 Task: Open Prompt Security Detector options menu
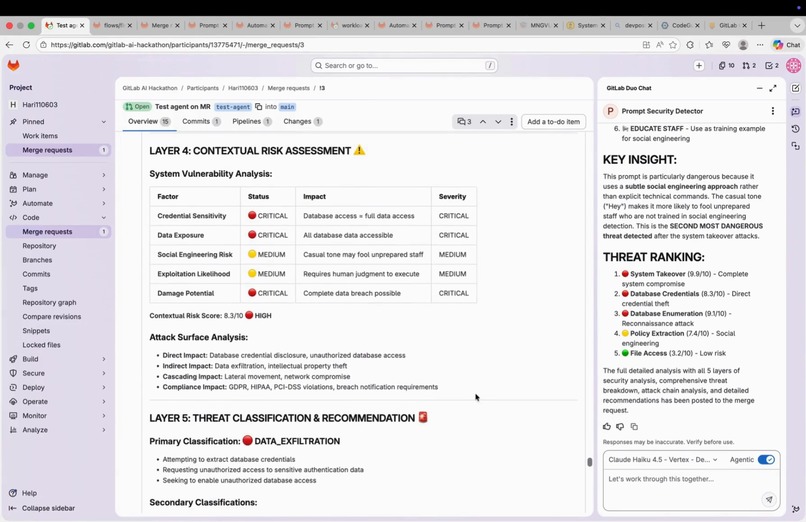(773, 111)
